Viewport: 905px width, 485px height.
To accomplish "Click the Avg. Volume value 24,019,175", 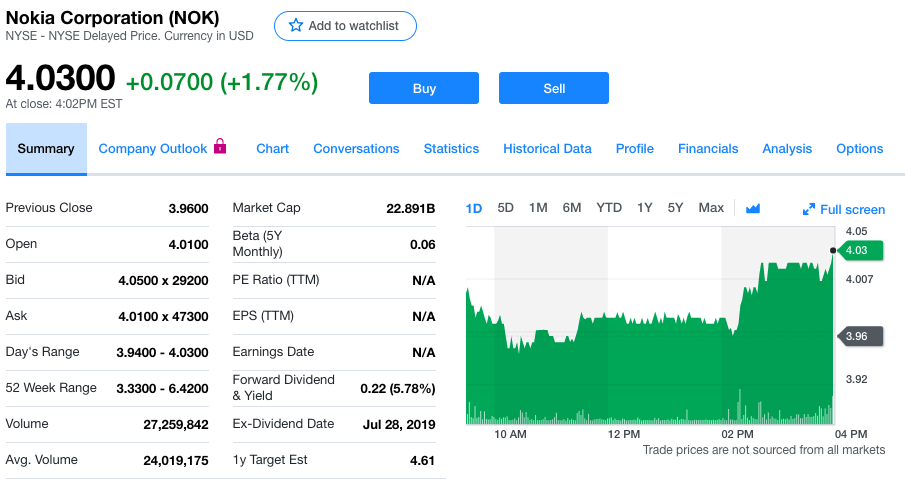I will [176, 461].
